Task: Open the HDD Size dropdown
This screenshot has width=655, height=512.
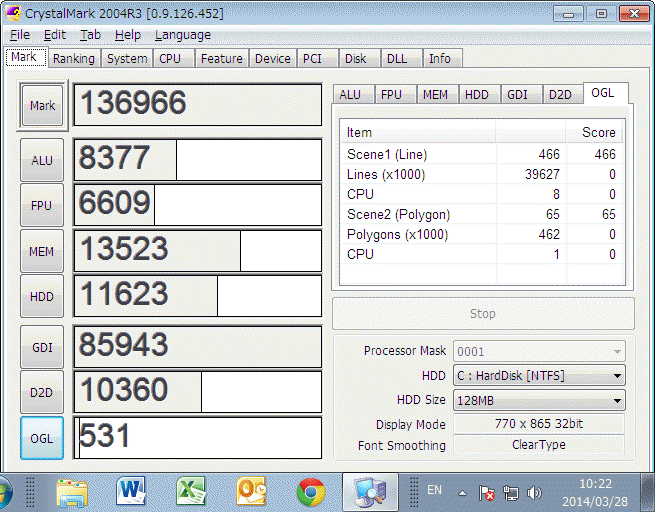Action: (x=539, y=400)
